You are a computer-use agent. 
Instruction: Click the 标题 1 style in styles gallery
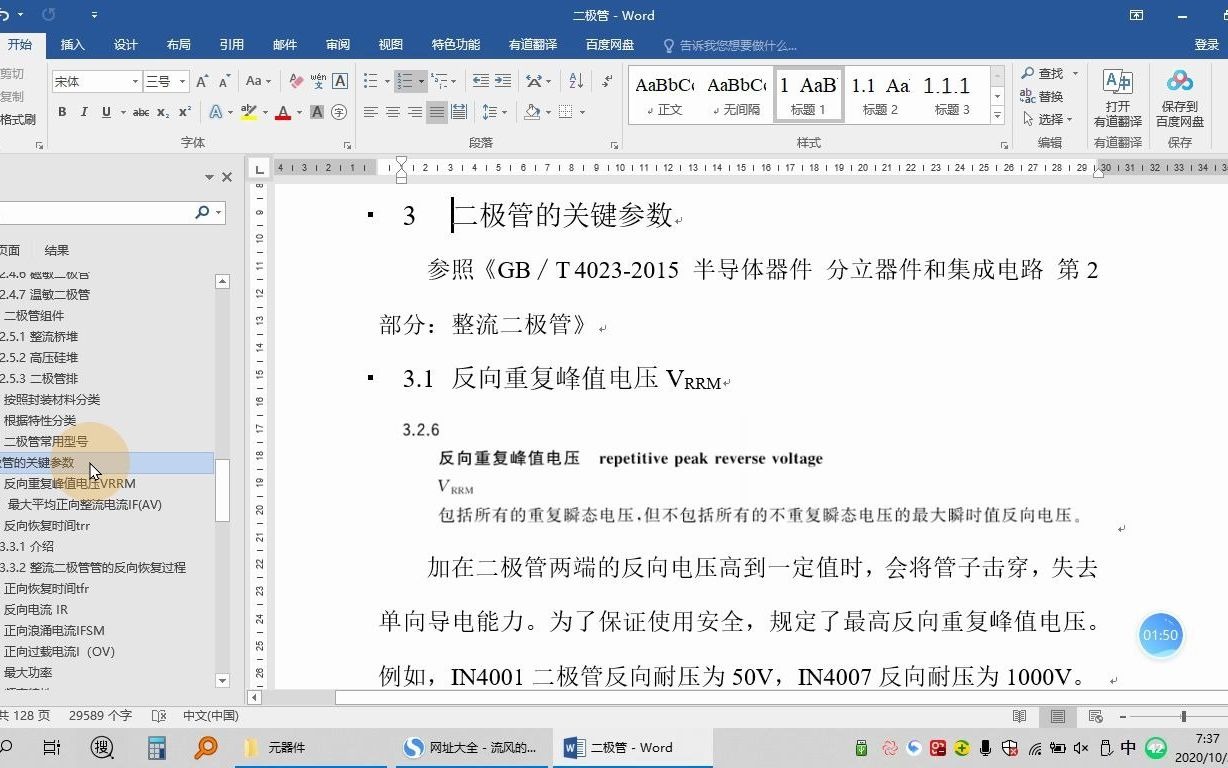(x=808, y=94)
